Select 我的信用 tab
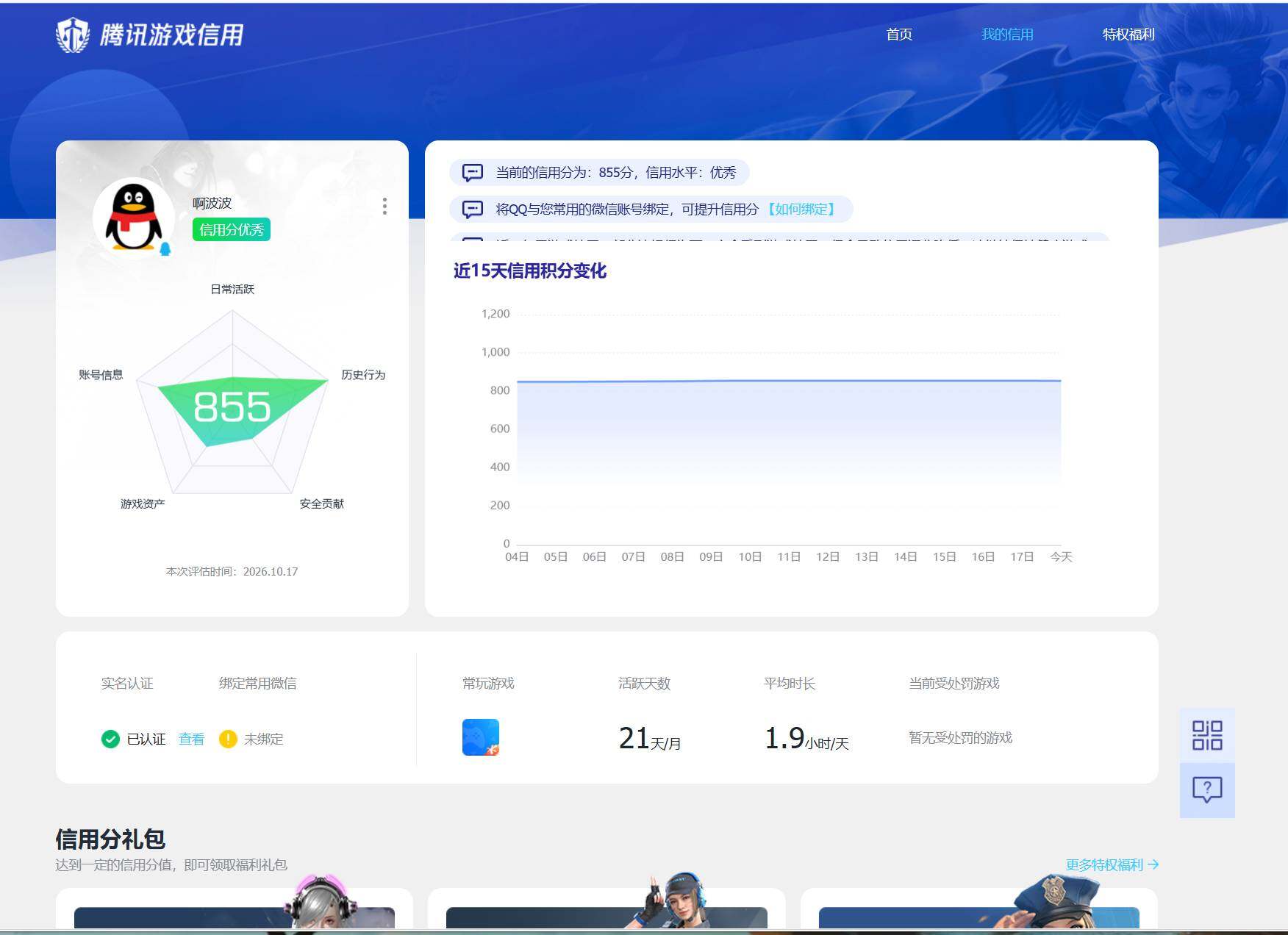The height and width of the screenshot is (935, 1288). click(x=1007, y=35)
